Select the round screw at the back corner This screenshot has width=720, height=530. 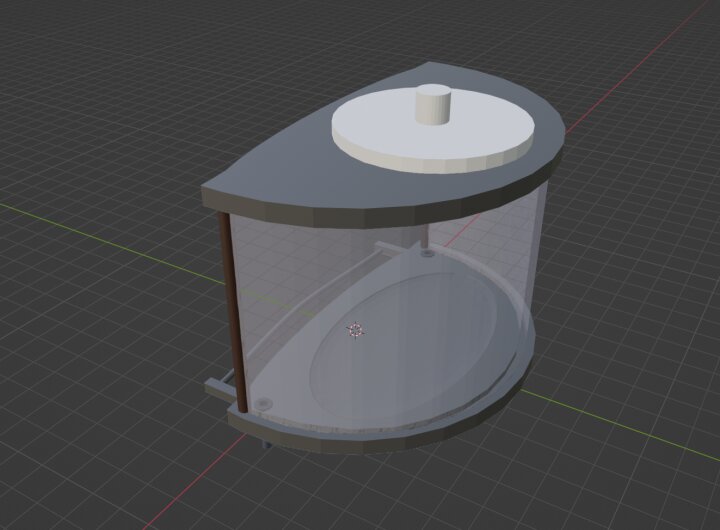pyautogui.click(x=428, y=255)
